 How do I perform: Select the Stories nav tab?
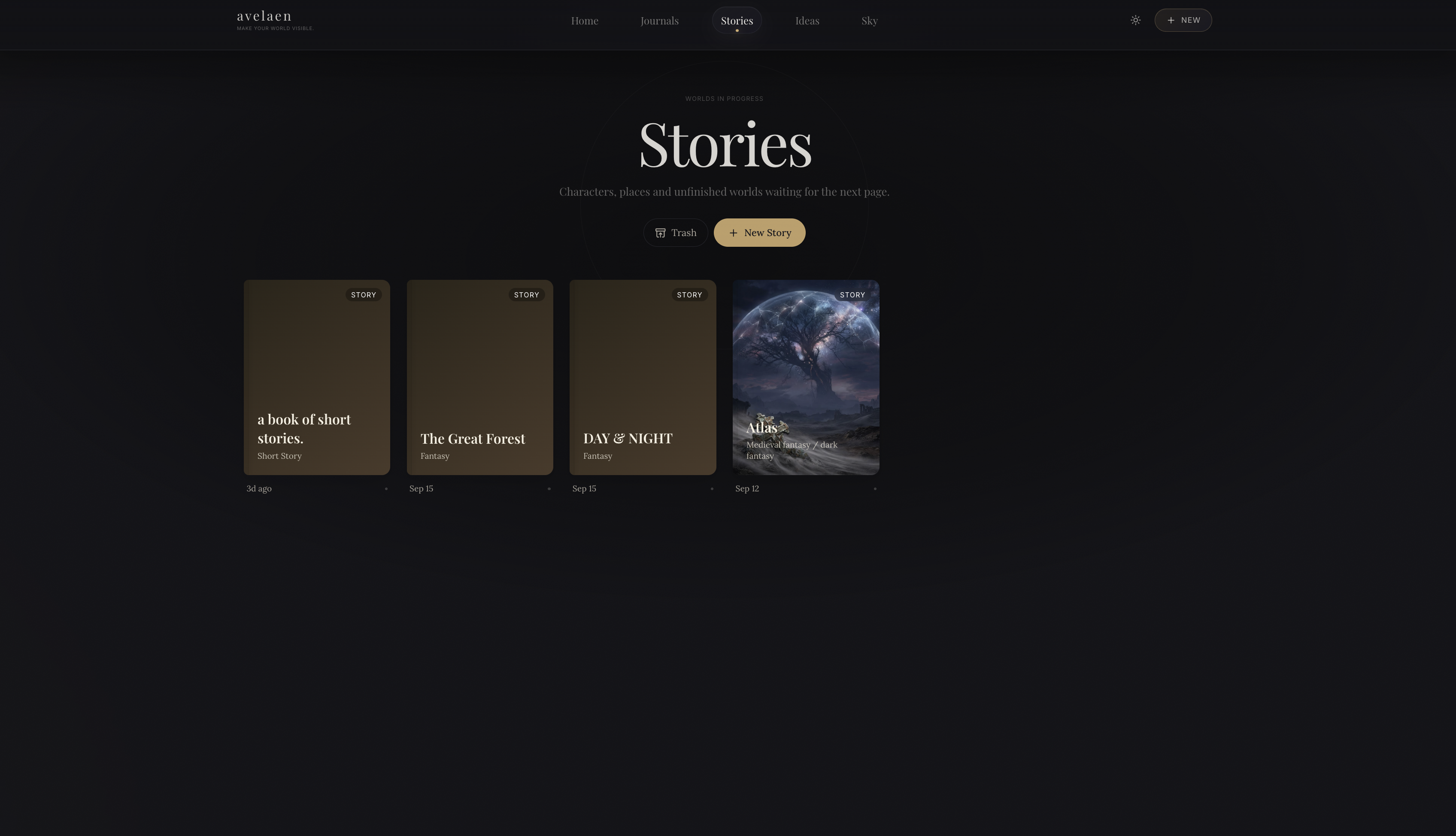(737, 21)
